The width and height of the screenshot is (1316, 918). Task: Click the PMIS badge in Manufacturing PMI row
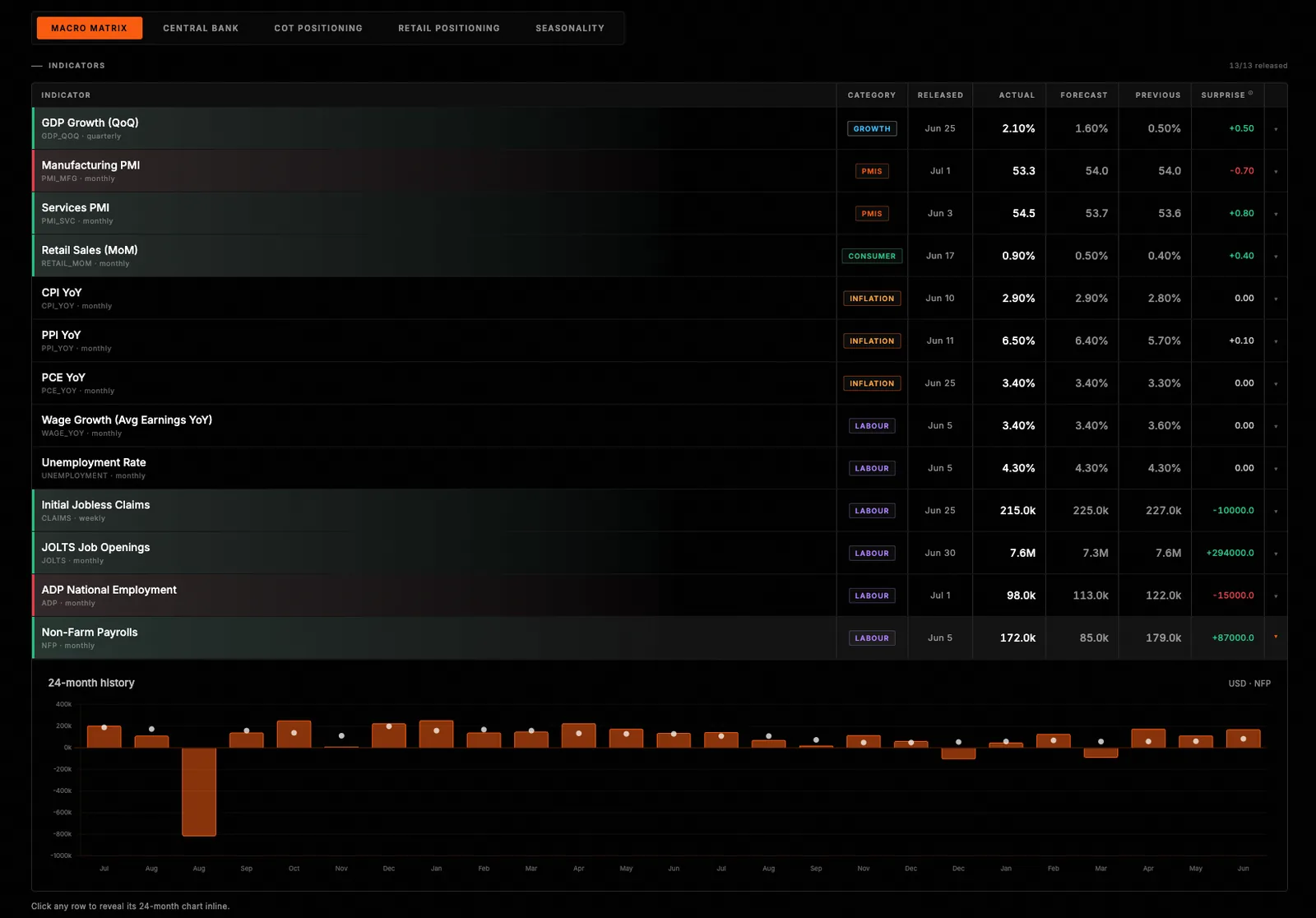coord(872,171)
